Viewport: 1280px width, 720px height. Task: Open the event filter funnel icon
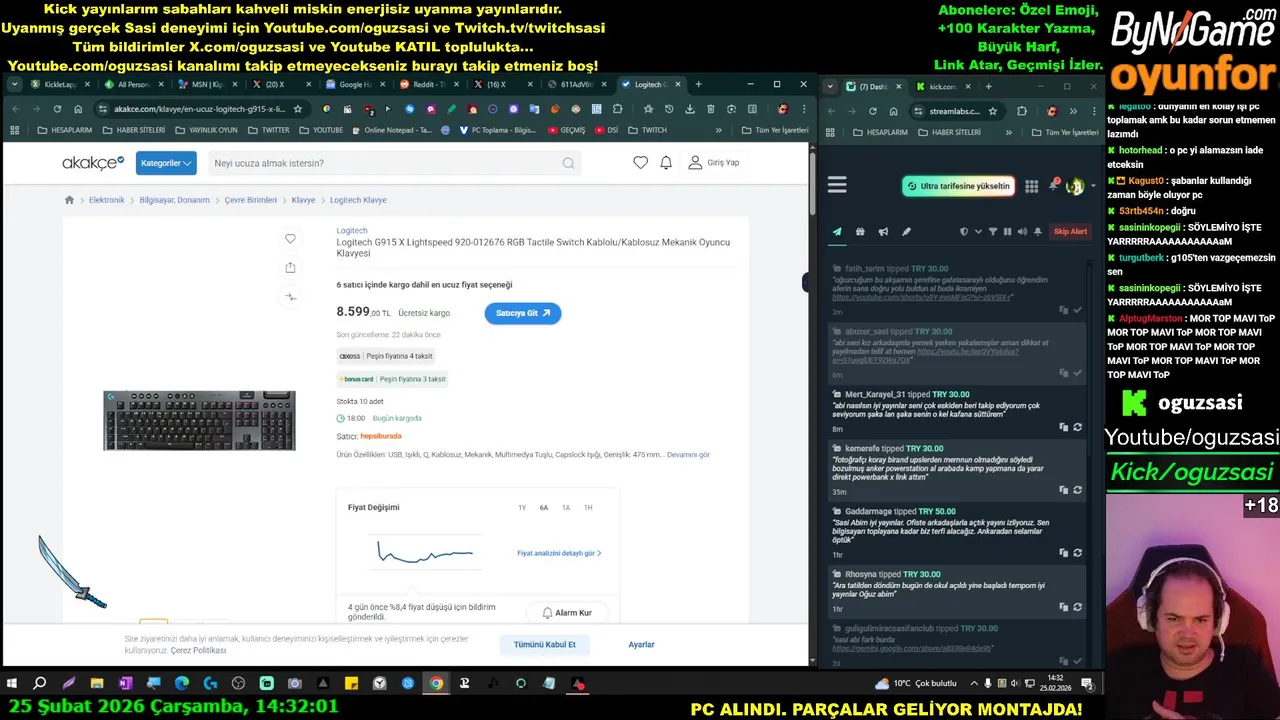pyautogui.click(x=993, y=232)
